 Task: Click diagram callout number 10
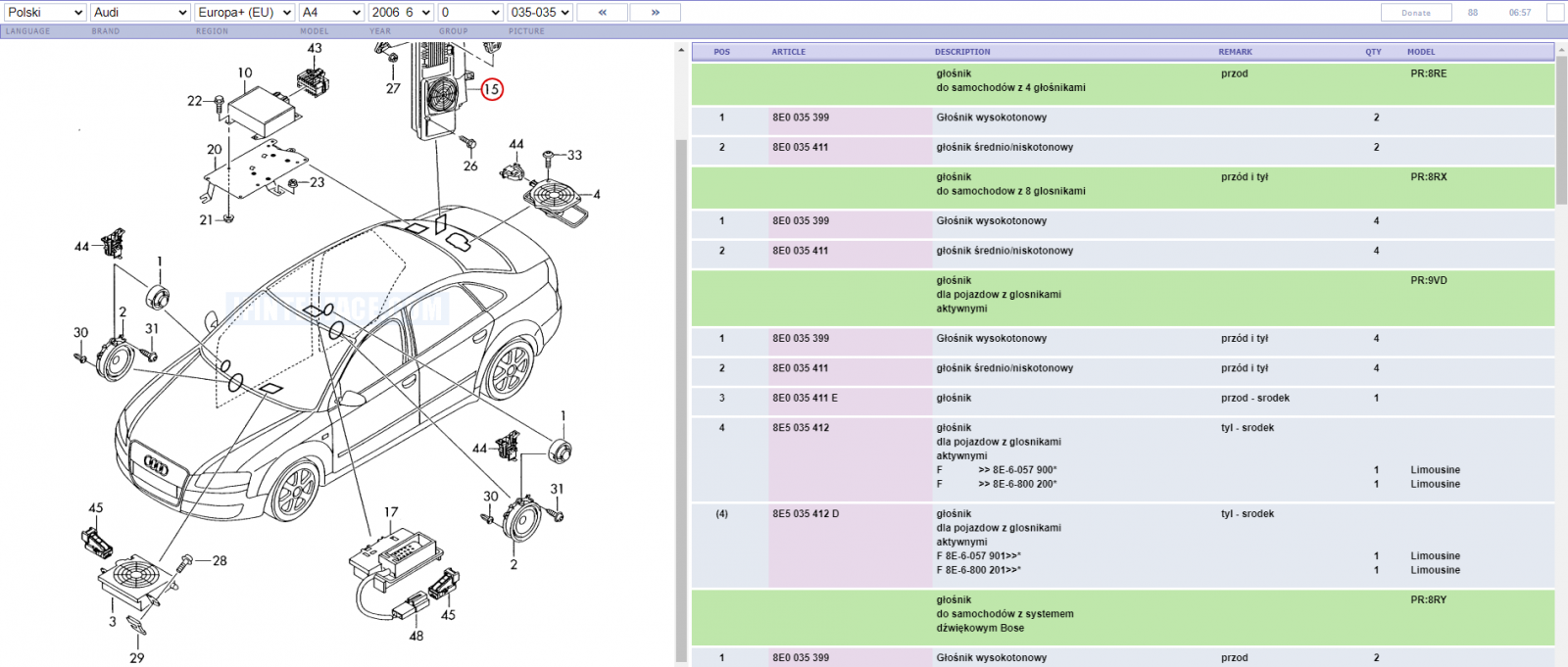[x=245, y=72]
